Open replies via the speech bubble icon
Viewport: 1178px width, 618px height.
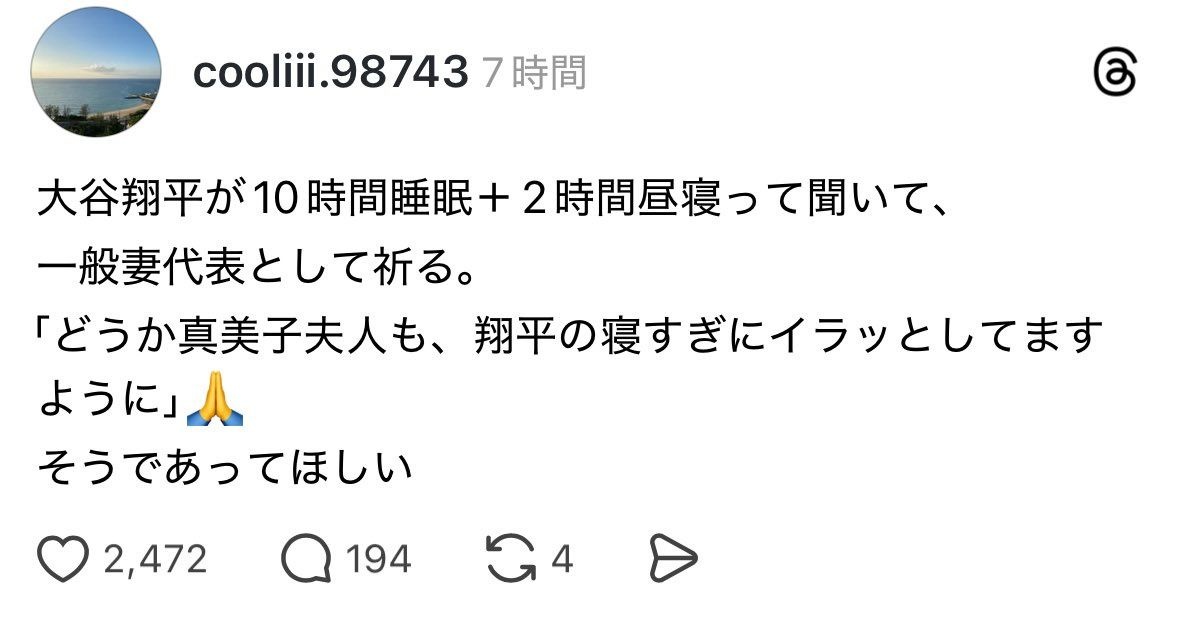[x=307, y=559]
